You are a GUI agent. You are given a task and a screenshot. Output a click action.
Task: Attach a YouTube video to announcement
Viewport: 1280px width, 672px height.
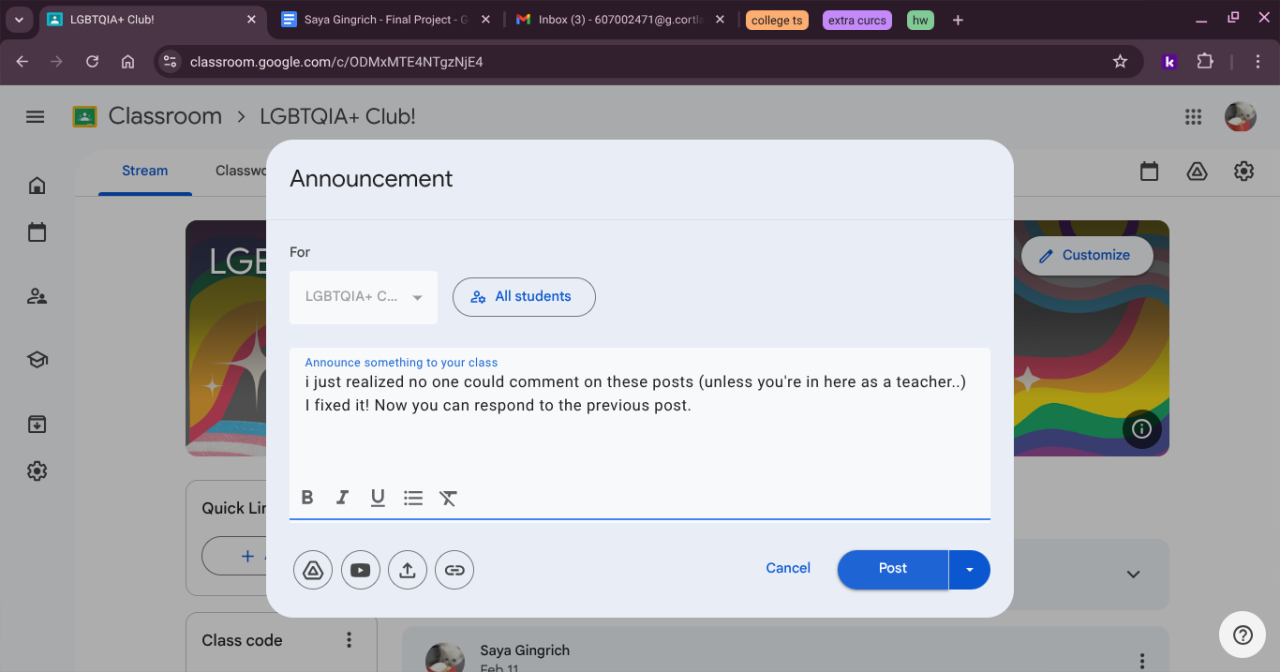(360, 570)
